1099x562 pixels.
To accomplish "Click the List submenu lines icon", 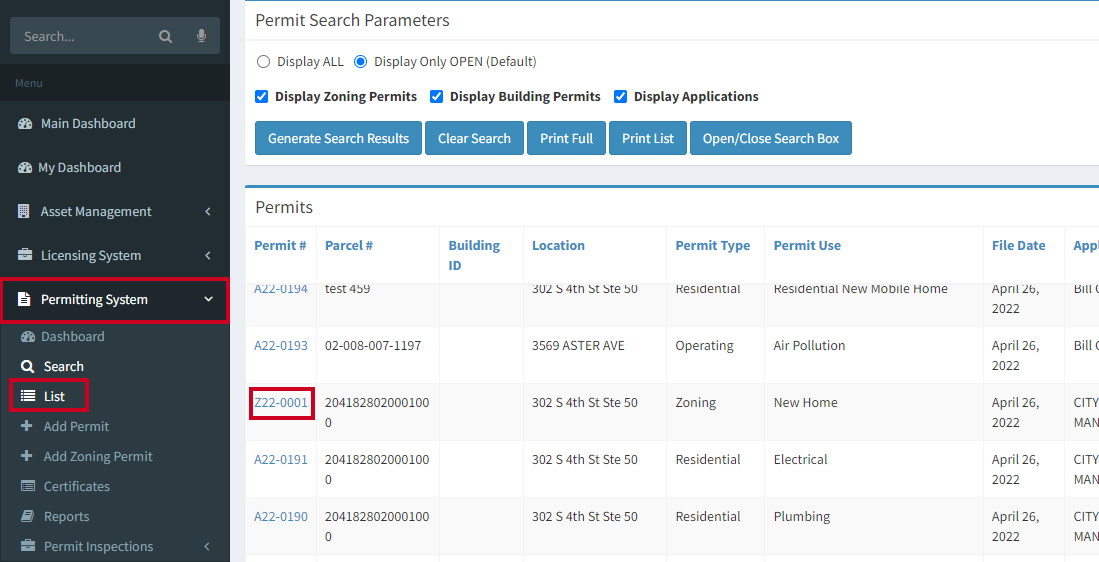I will (28, 397).
